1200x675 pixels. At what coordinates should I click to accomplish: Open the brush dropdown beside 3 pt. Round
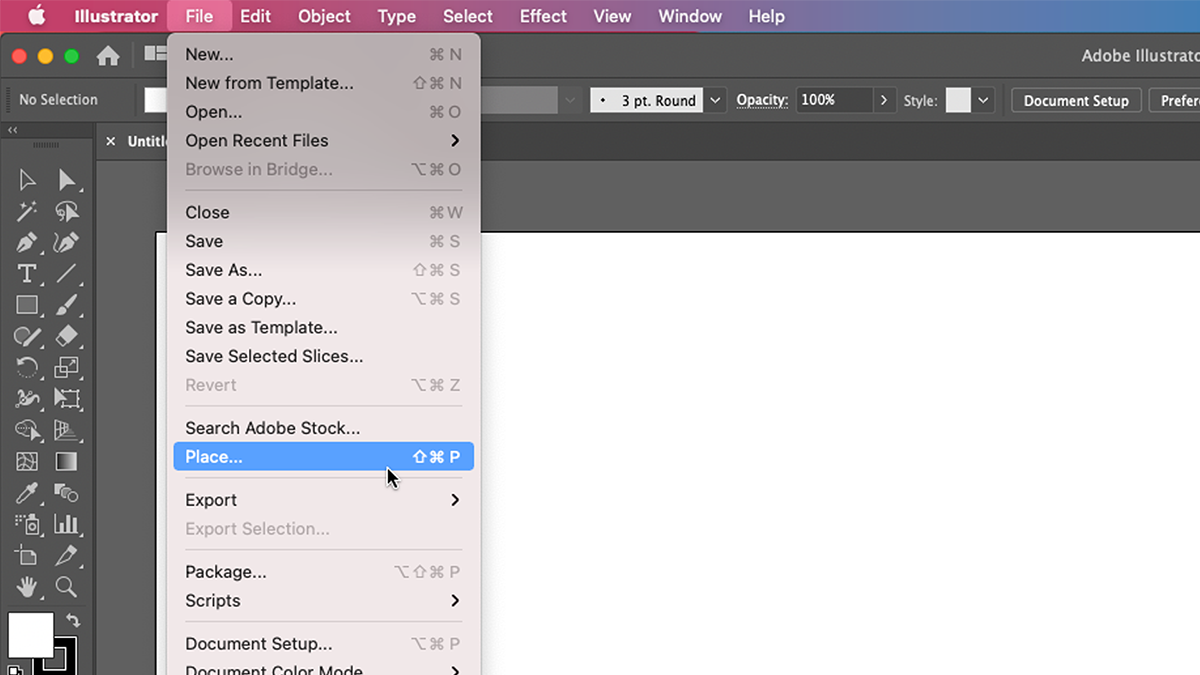coord(715,100)
